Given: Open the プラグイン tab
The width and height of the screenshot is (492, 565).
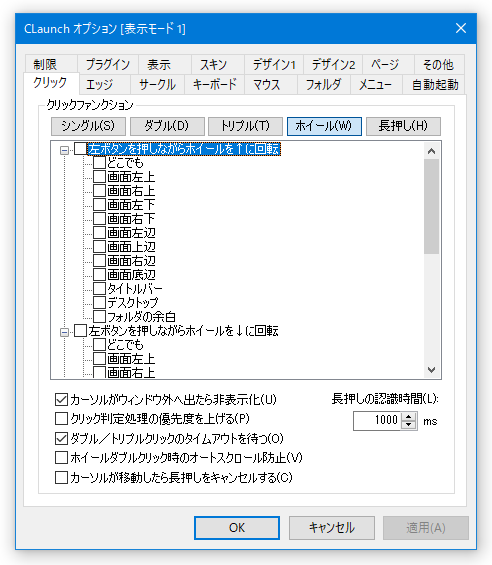Looking at the screenshot, I should coord(108,65).
